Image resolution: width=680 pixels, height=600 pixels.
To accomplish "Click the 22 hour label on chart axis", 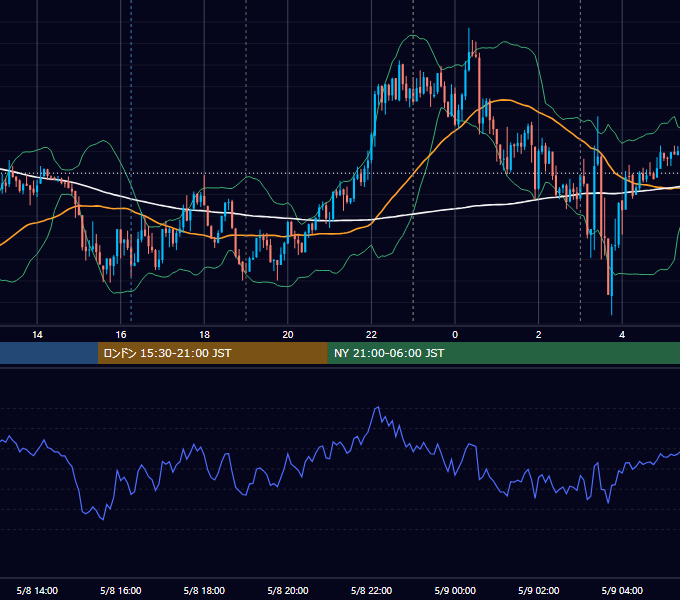I will pos(371,335).
